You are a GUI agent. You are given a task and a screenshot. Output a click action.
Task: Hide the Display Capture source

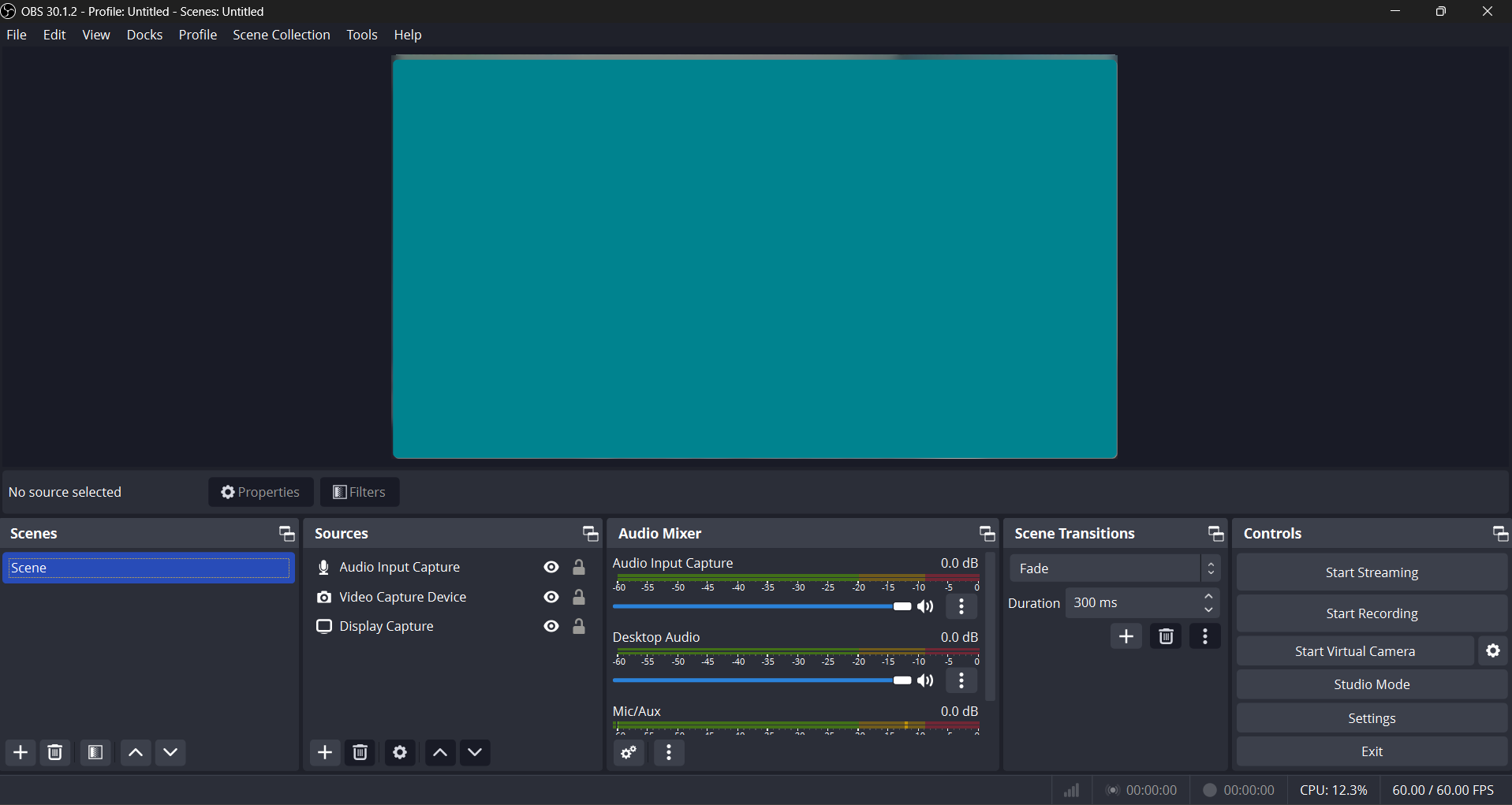coord(551,626)
